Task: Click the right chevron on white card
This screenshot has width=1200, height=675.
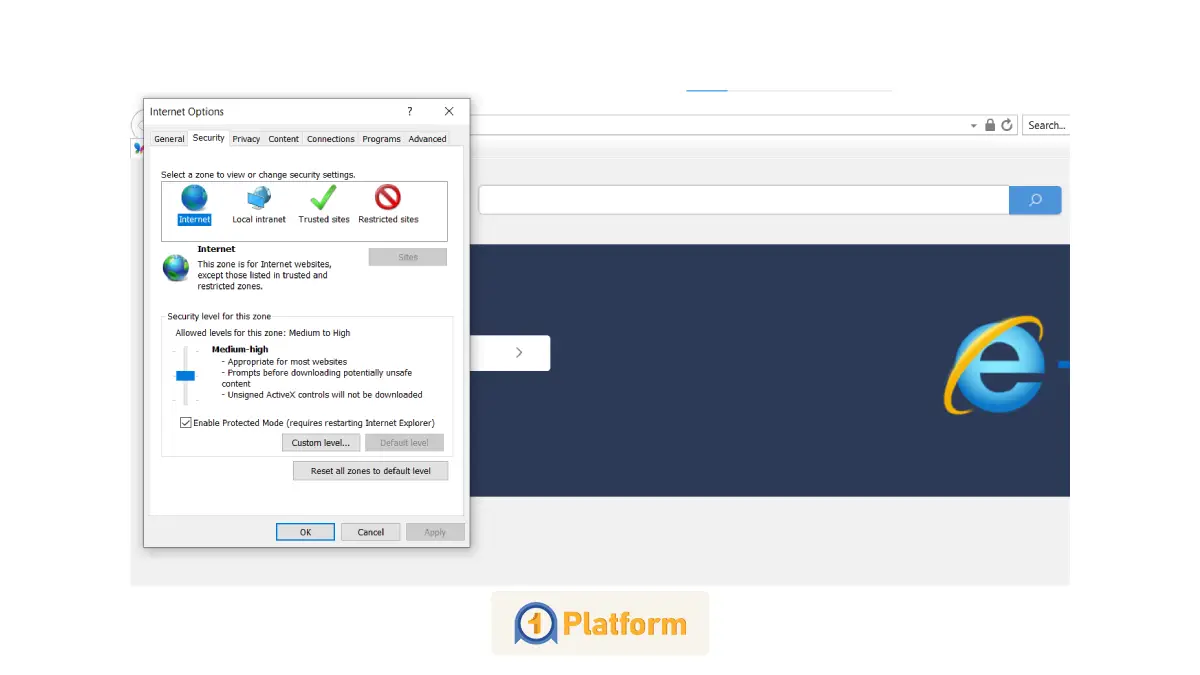Action: (x=519, y=352)
